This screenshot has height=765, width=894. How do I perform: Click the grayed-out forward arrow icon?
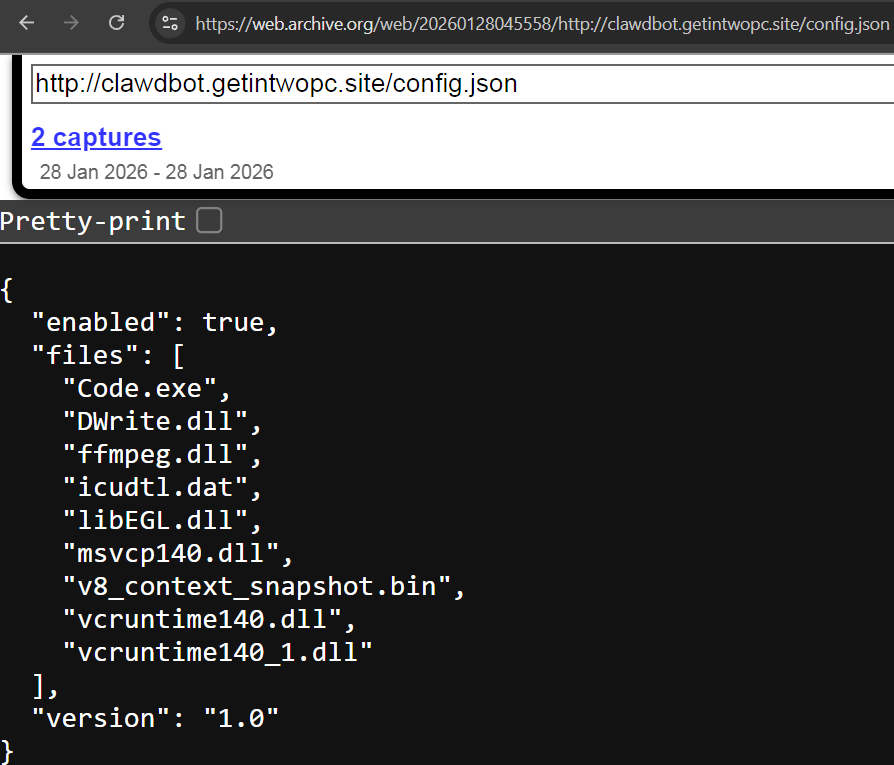pyautogui.click(x=72, y=23)
